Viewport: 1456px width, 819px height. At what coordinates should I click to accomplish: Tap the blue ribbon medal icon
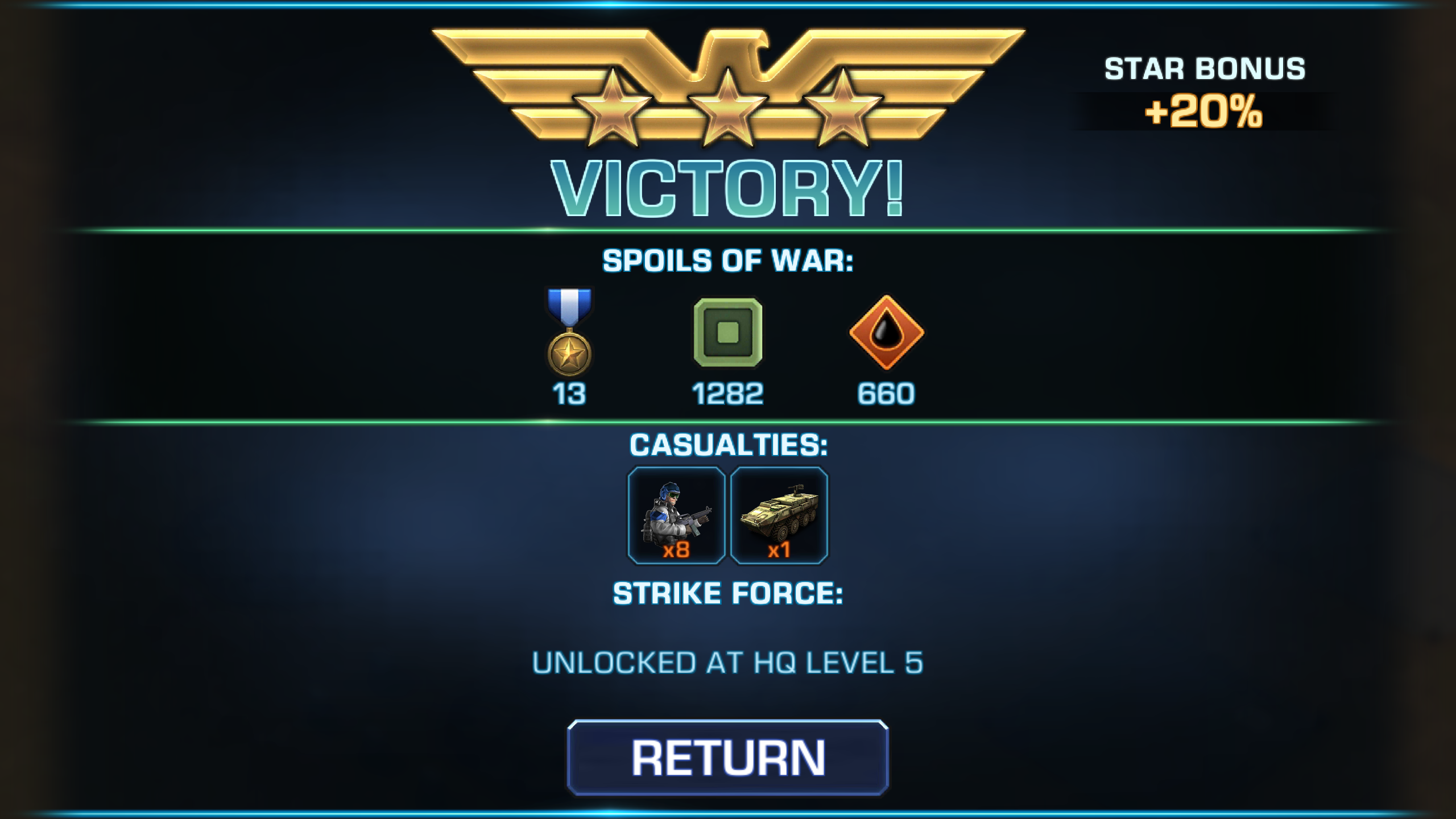tap(569, 332)
